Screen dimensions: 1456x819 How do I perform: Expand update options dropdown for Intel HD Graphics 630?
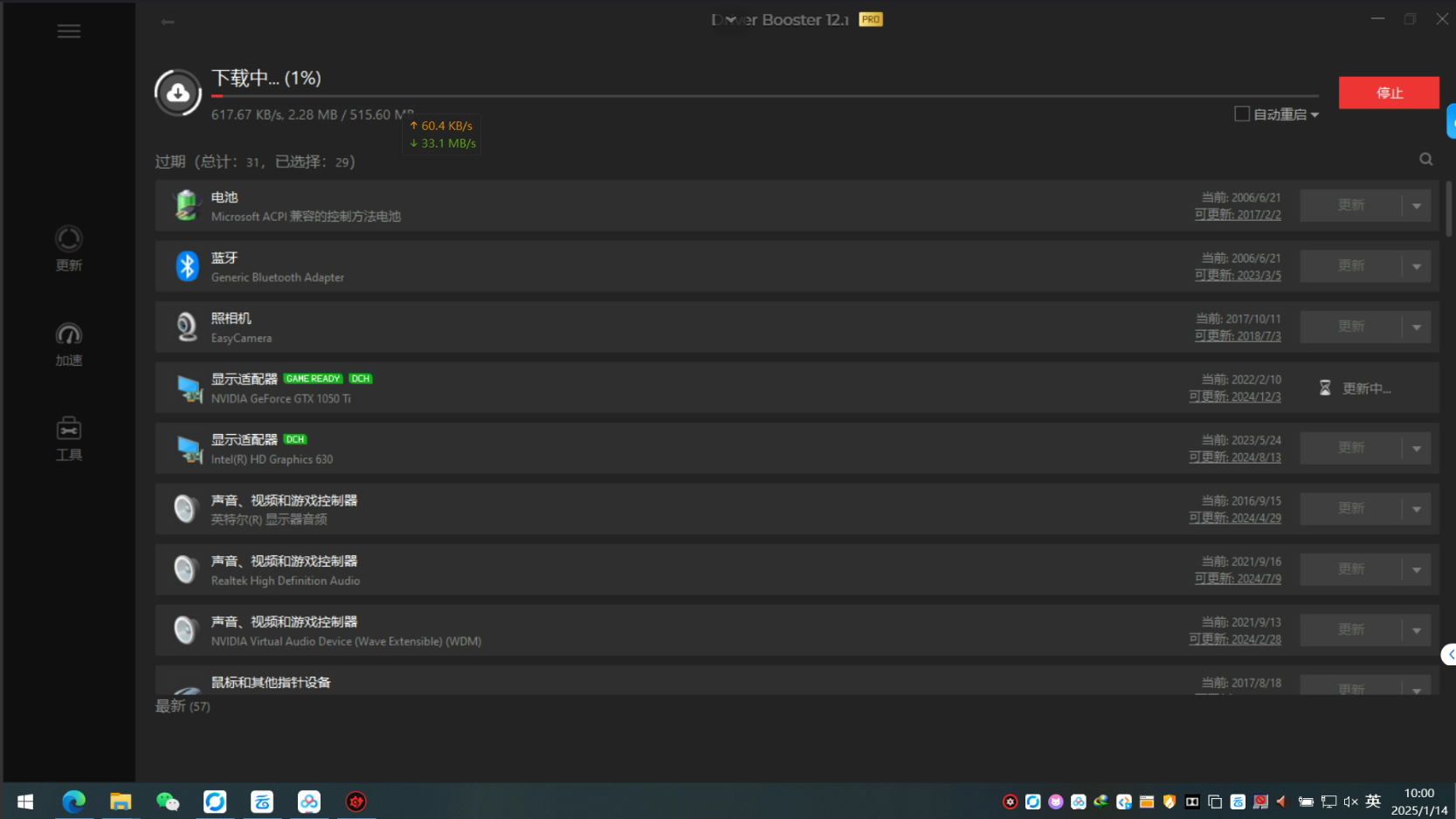1417,449
